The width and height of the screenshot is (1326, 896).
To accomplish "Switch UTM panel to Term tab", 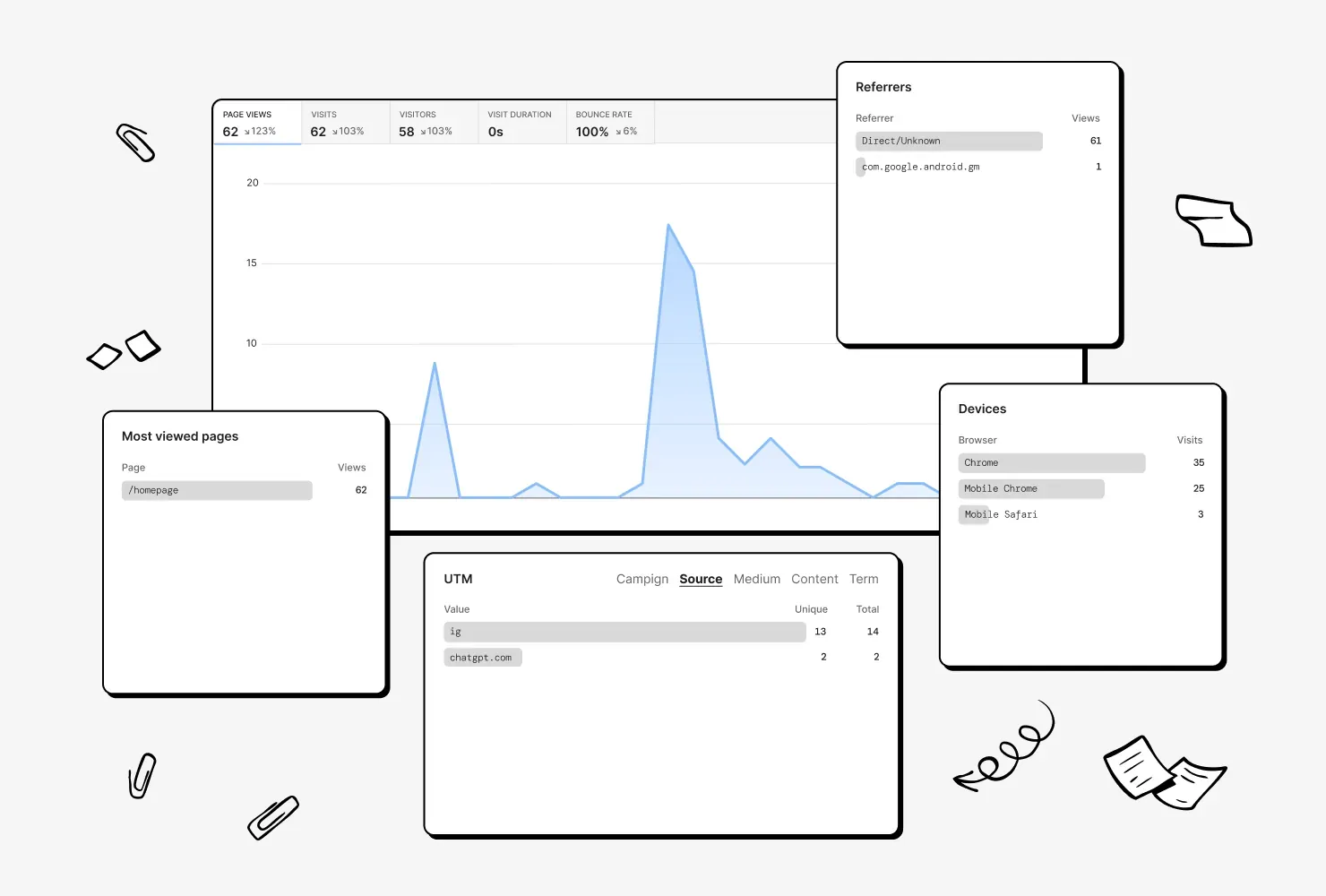I will pos(864,580).
